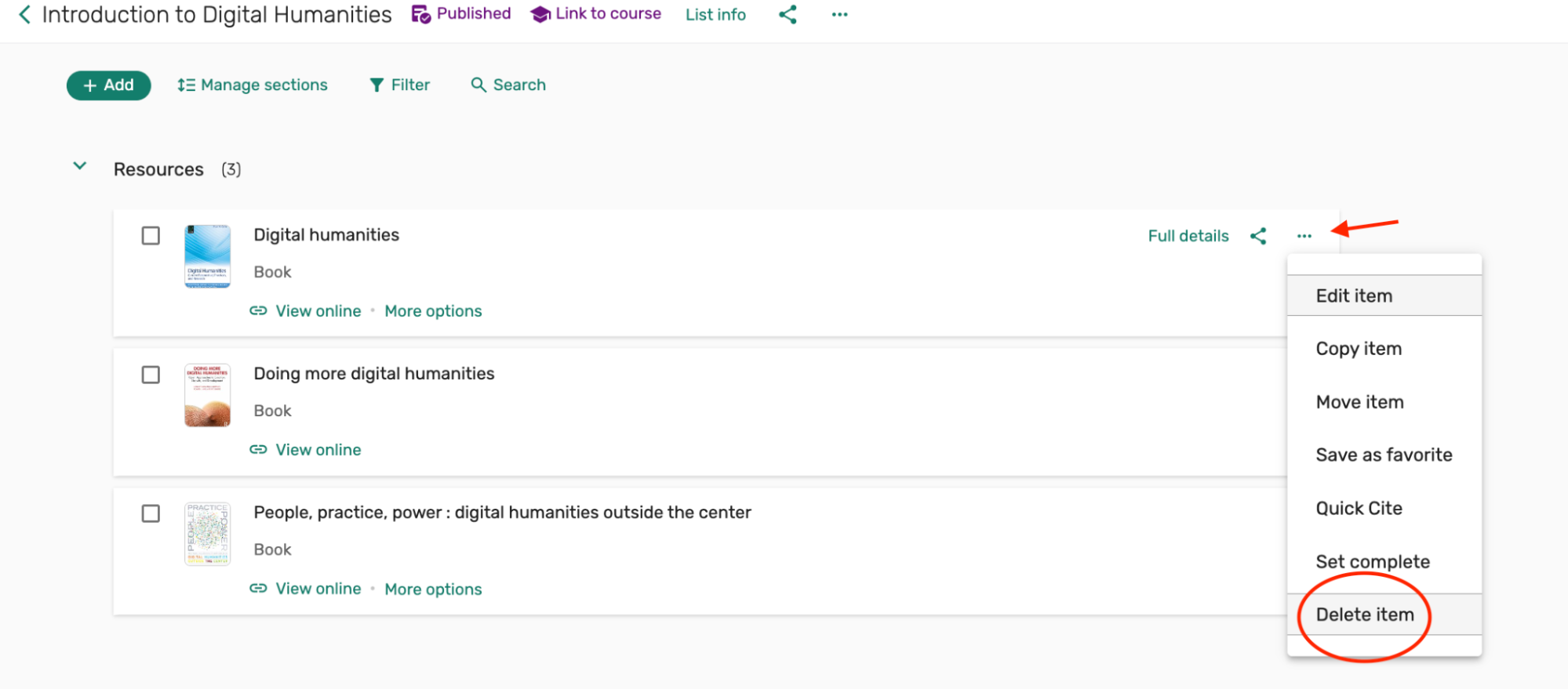Click the Doing more digital humanities cover thumbnail
This screenshot has height=689, width=1568.
click(207, 395)
